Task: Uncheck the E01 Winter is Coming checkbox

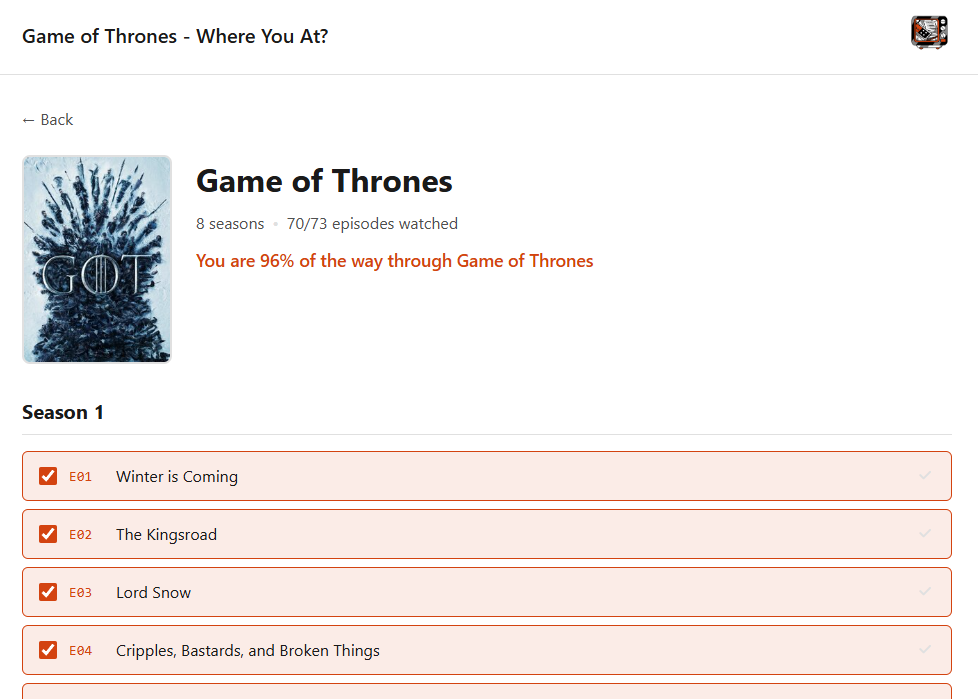Action: pyautogui.click(x=48, y=476)
